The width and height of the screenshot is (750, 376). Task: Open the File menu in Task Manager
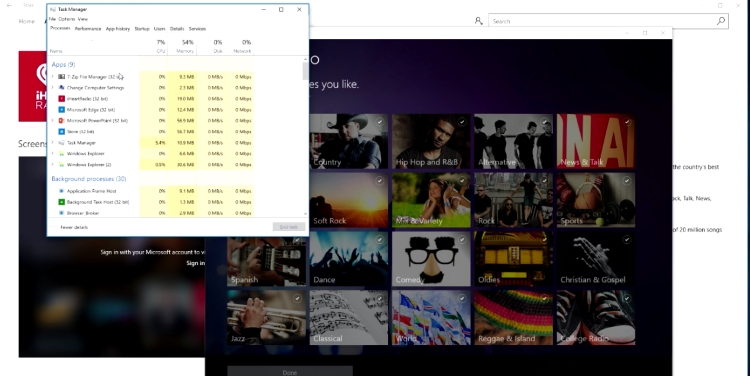point(52,19)
